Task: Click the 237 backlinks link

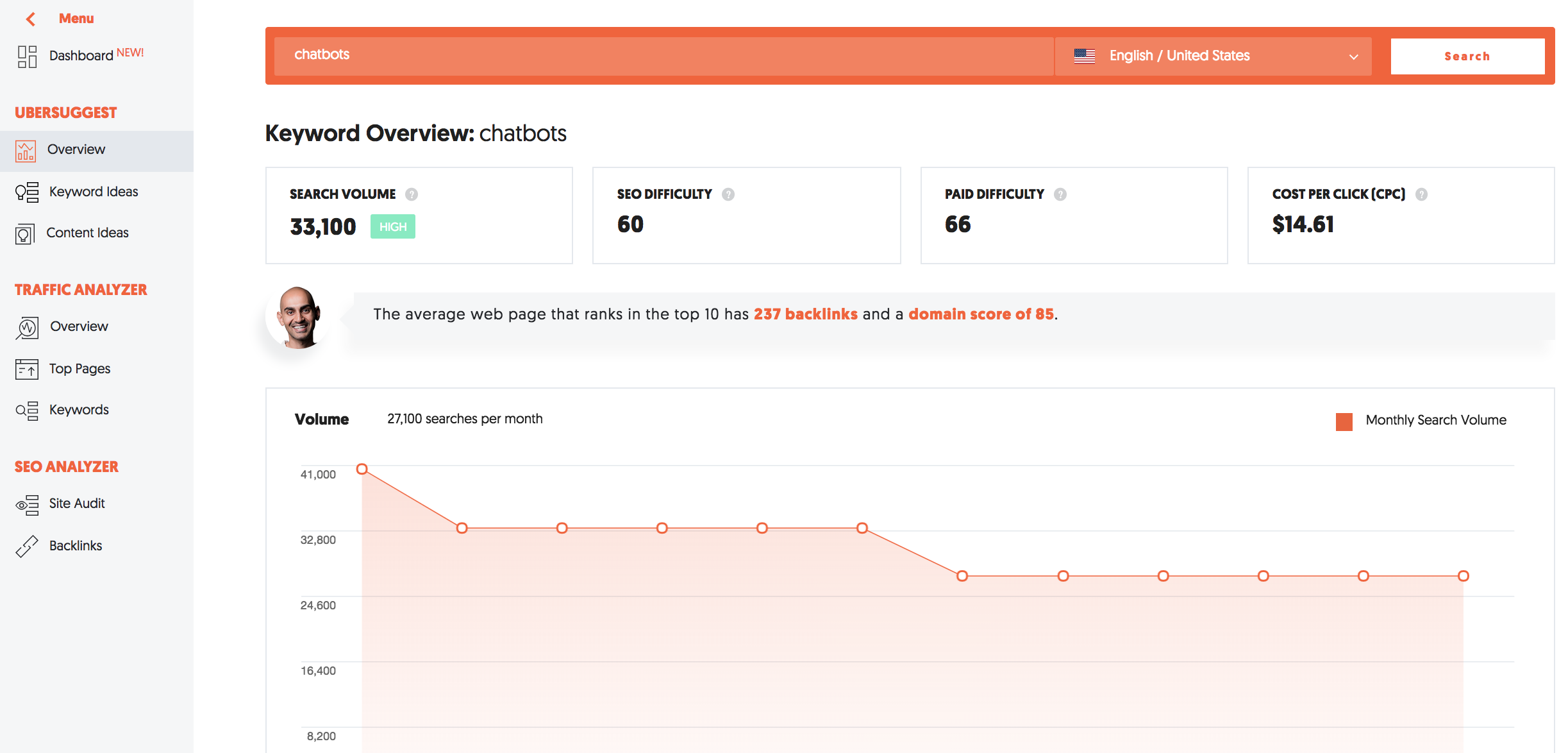Action: click(805, 314)
